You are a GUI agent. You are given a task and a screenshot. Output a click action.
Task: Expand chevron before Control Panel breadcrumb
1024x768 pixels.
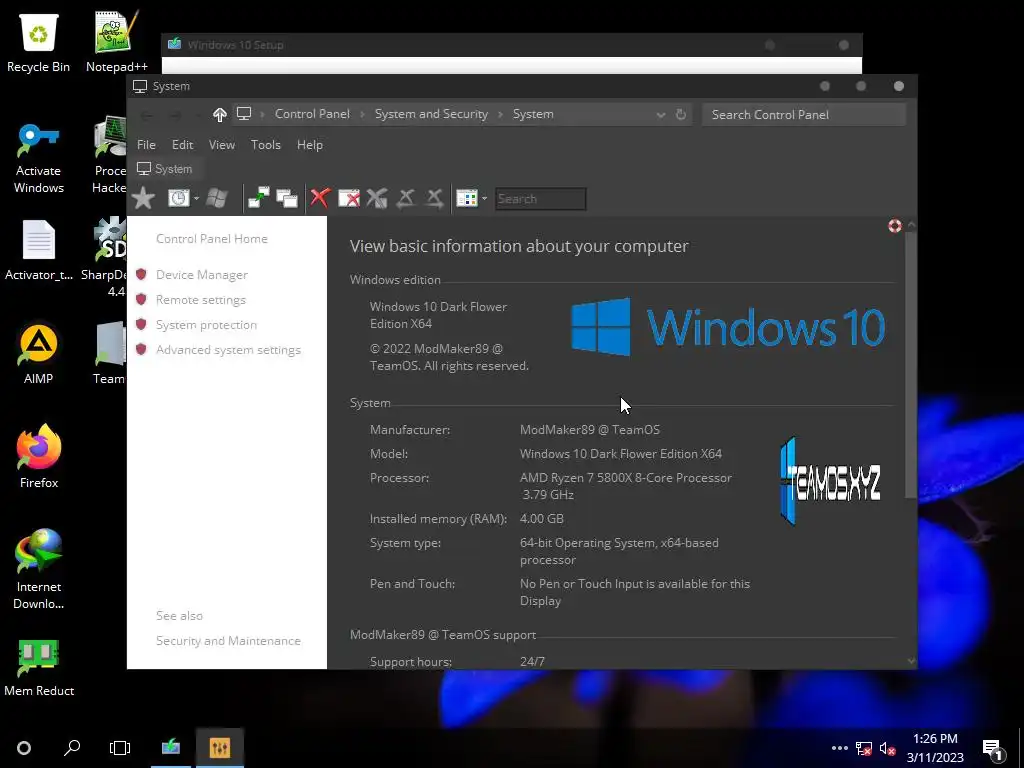[263, 114]
